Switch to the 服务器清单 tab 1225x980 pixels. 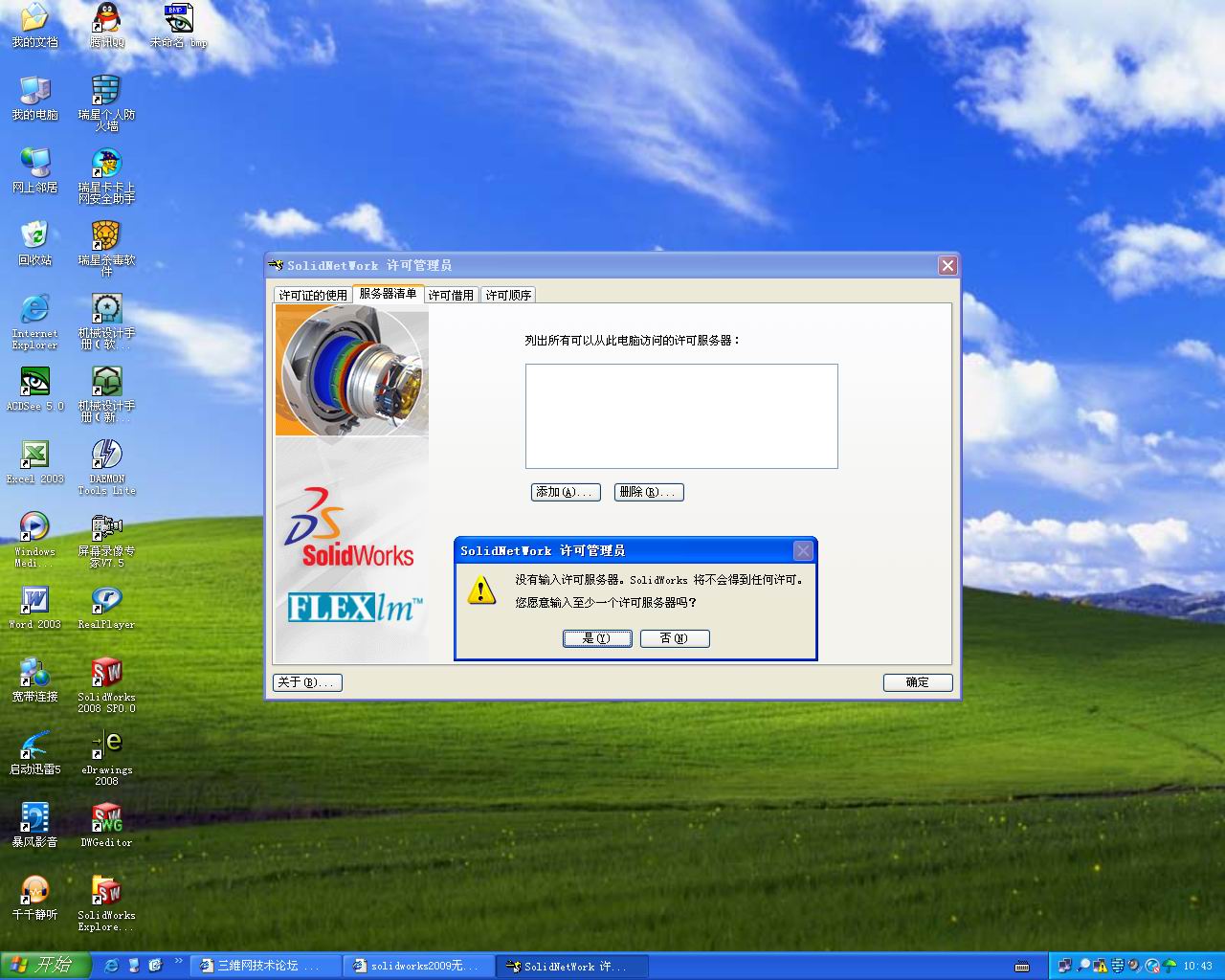(x=388, y=294)
